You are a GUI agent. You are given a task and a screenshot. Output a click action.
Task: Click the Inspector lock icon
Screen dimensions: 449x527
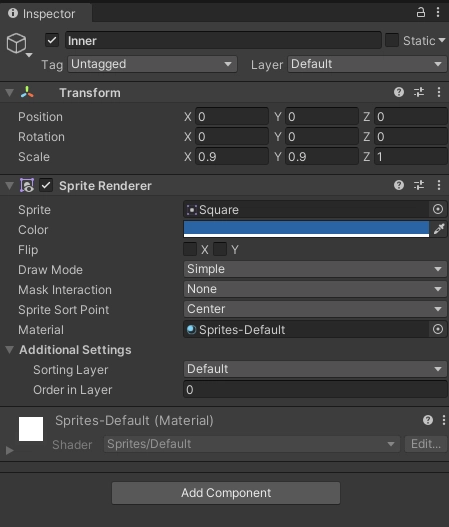click(421, 13)
